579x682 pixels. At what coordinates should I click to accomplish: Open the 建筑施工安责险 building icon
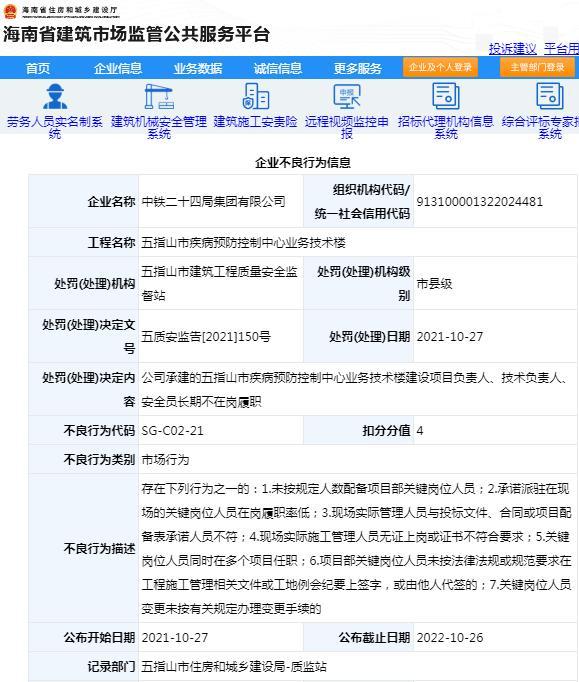[256, 96]
